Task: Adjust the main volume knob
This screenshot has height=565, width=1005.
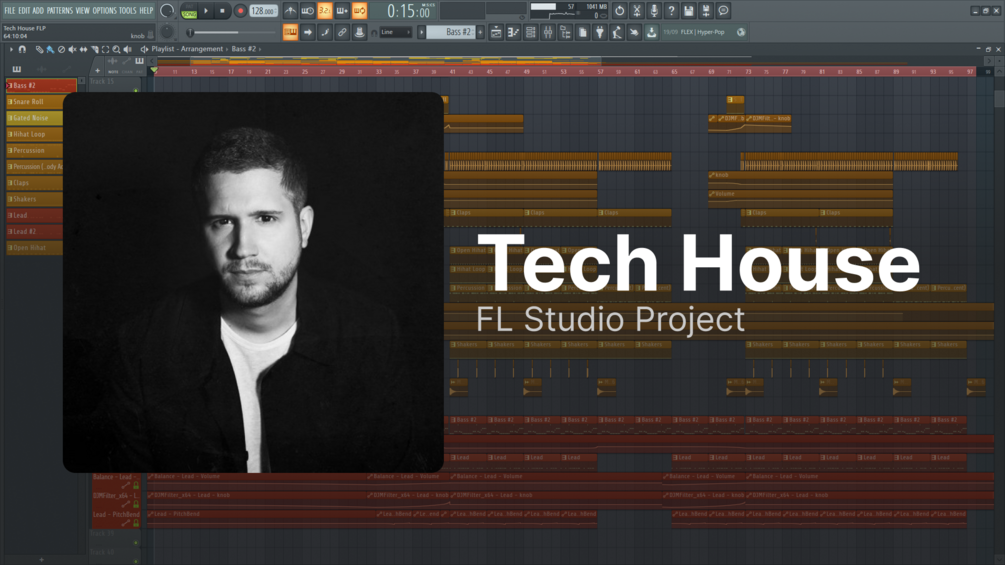Action: click(167, 11)
